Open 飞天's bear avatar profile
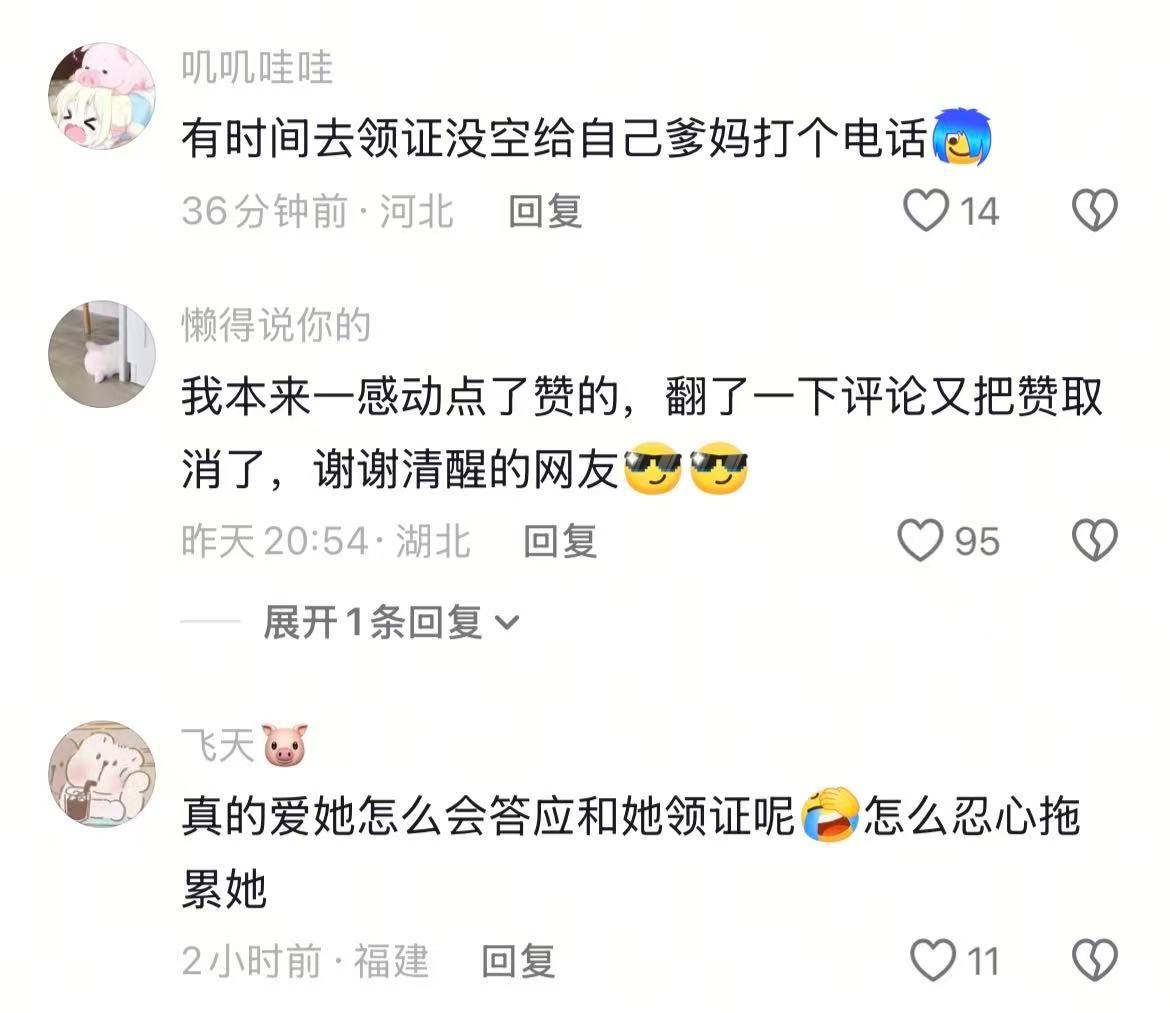This screenshot has width=1170, height=1013. (x=102, y=774)
